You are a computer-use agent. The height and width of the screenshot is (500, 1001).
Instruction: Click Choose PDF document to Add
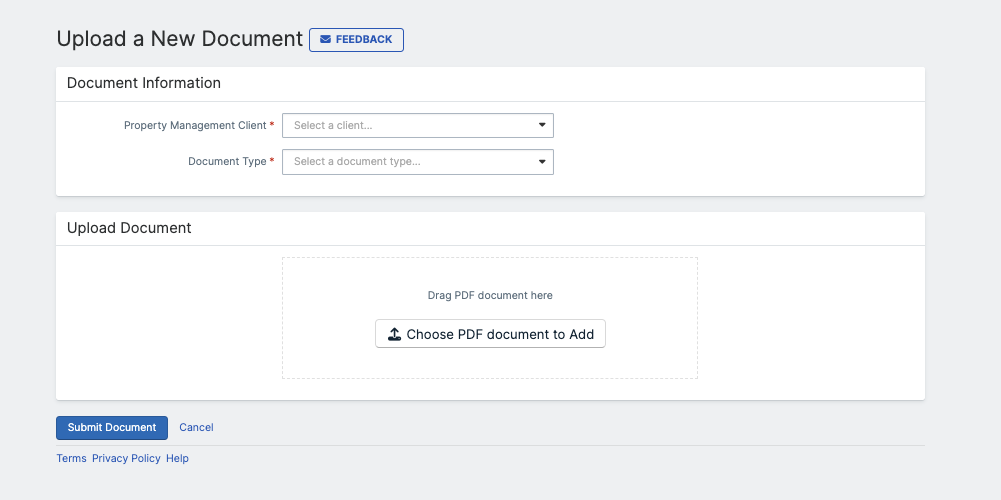[x=490, y=334]
